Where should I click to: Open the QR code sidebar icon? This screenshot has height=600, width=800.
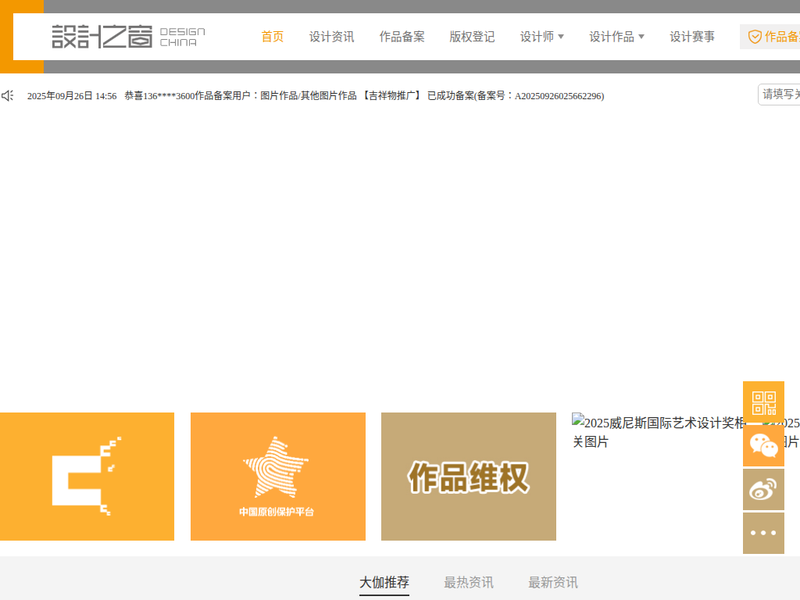click(x=763, y=403)
